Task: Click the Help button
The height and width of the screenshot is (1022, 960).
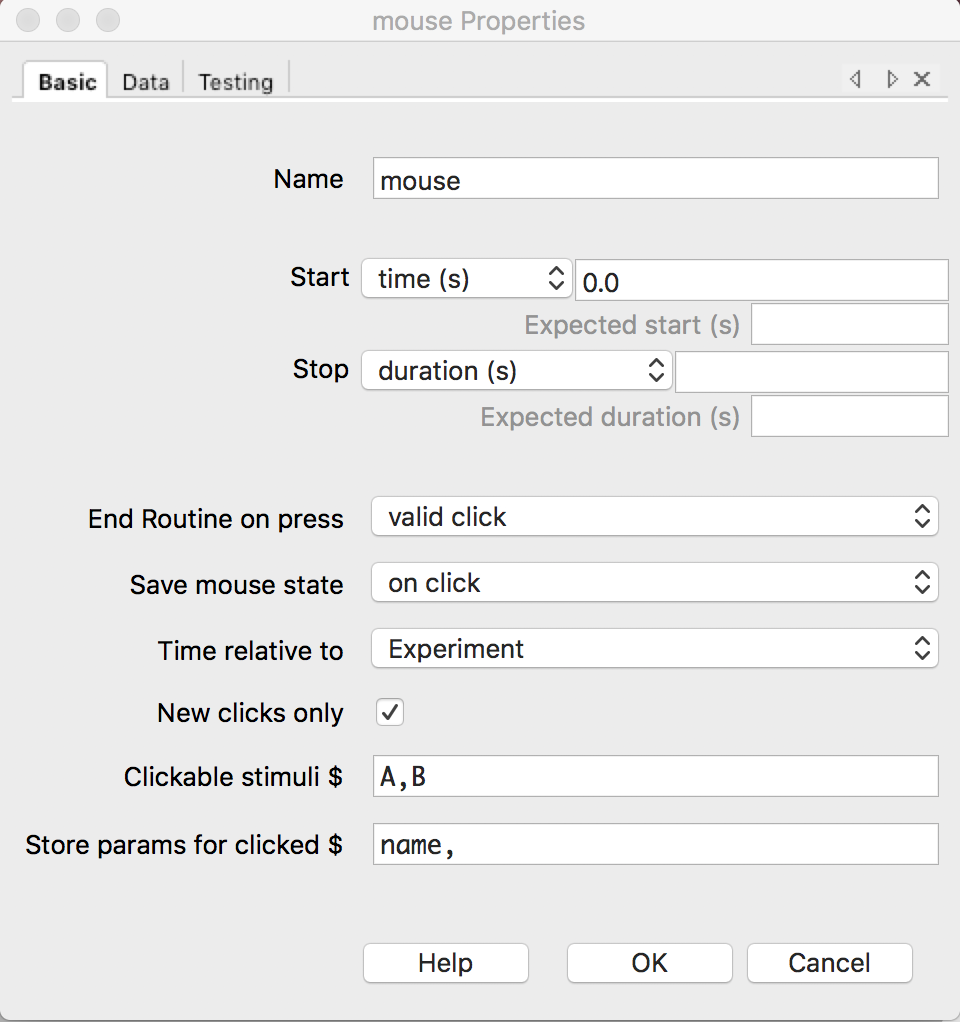Action: click(x=446, y=963)
